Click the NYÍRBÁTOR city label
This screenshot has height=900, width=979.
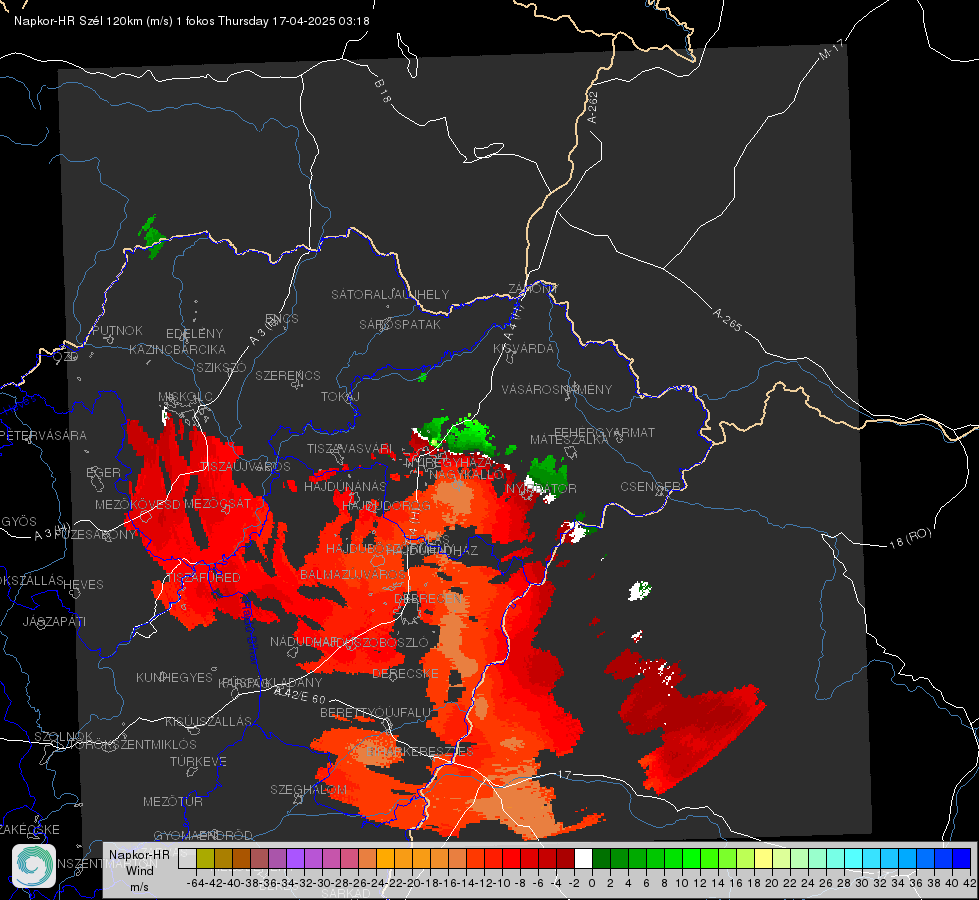(x=541, y=488)
